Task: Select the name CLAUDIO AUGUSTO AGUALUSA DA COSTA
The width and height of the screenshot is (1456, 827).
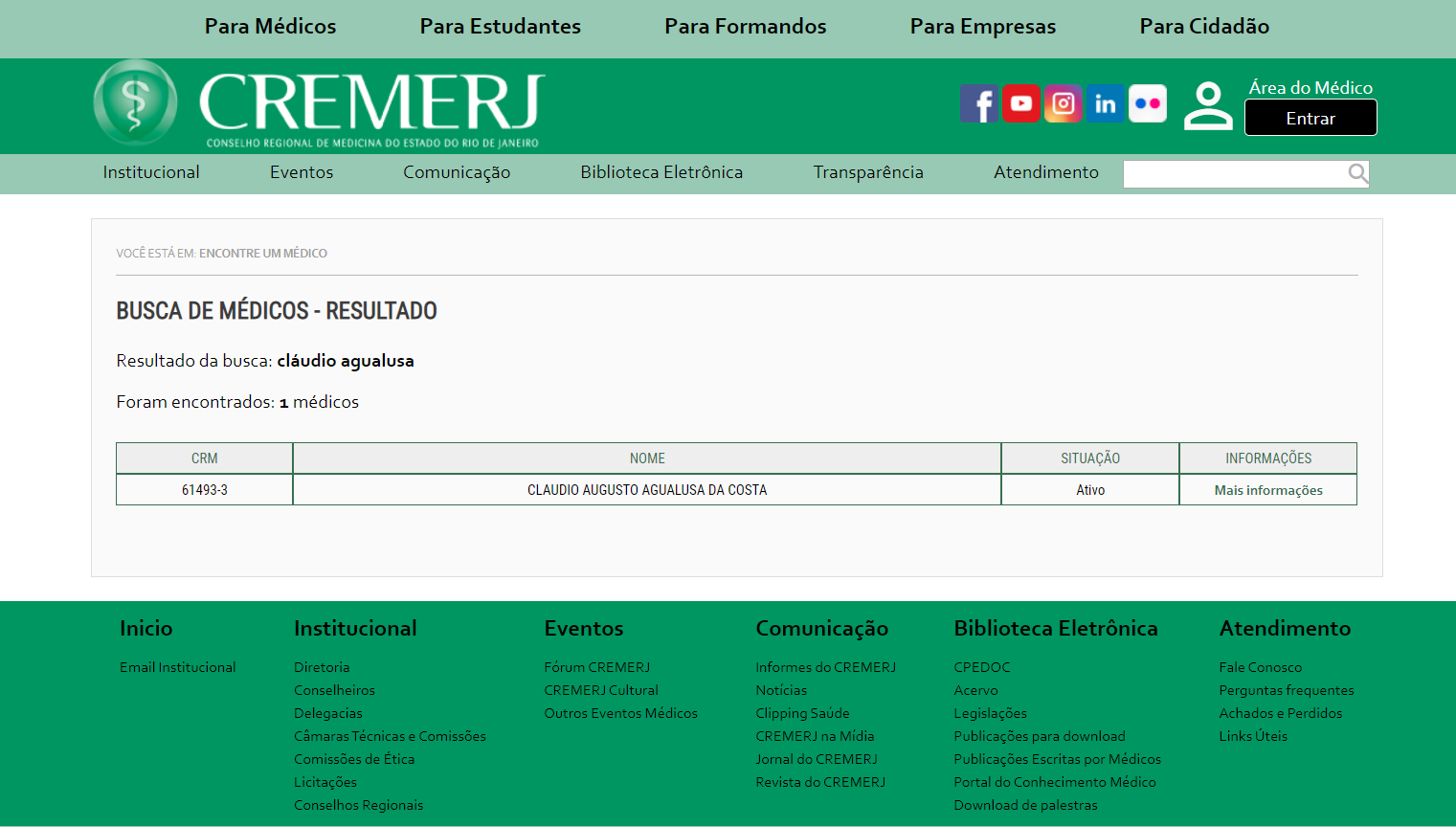Action: pyautogui.click(x=647, y=490)
